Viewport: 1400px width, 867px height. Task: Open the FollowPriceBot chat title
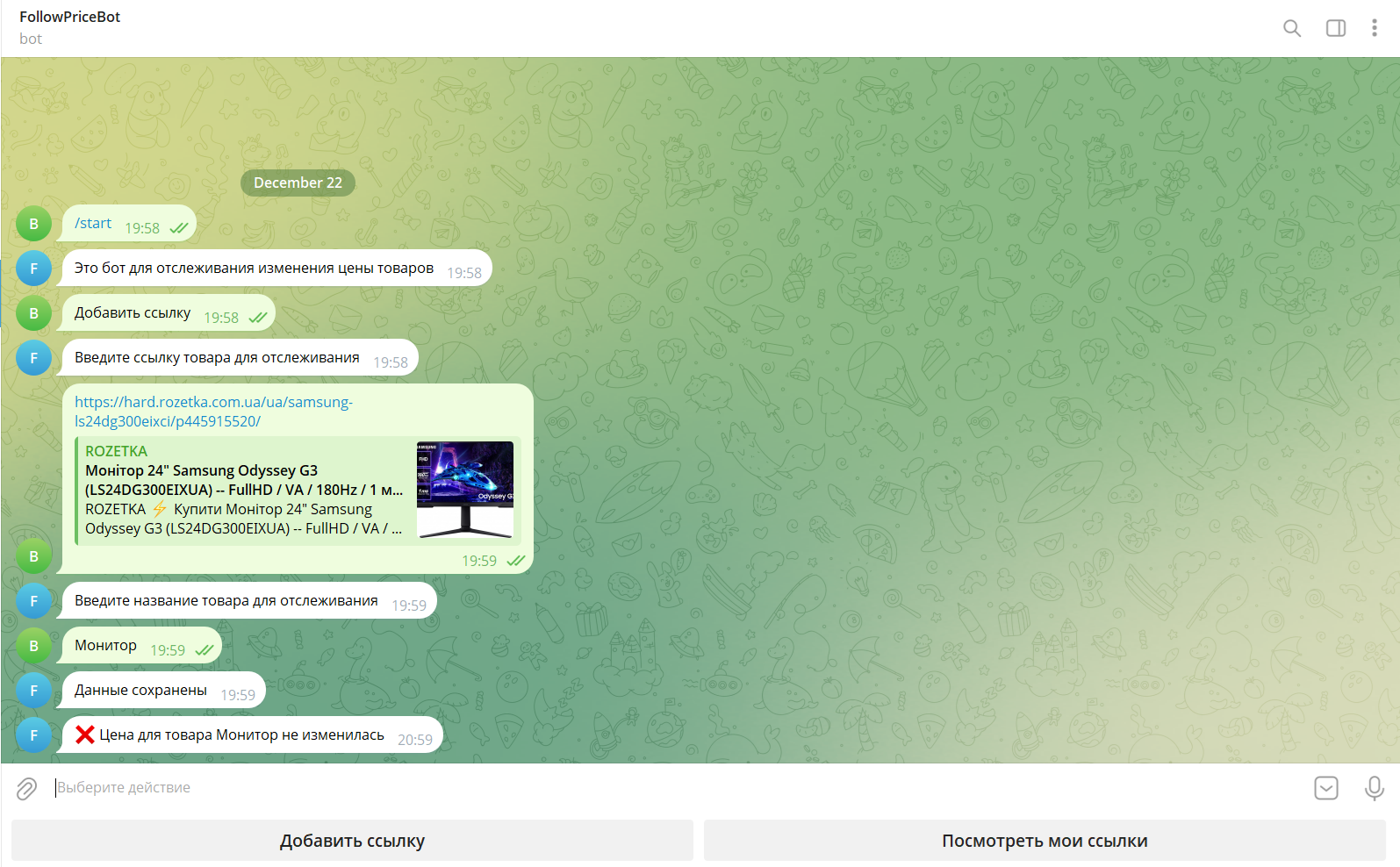(x=70, y=18)
